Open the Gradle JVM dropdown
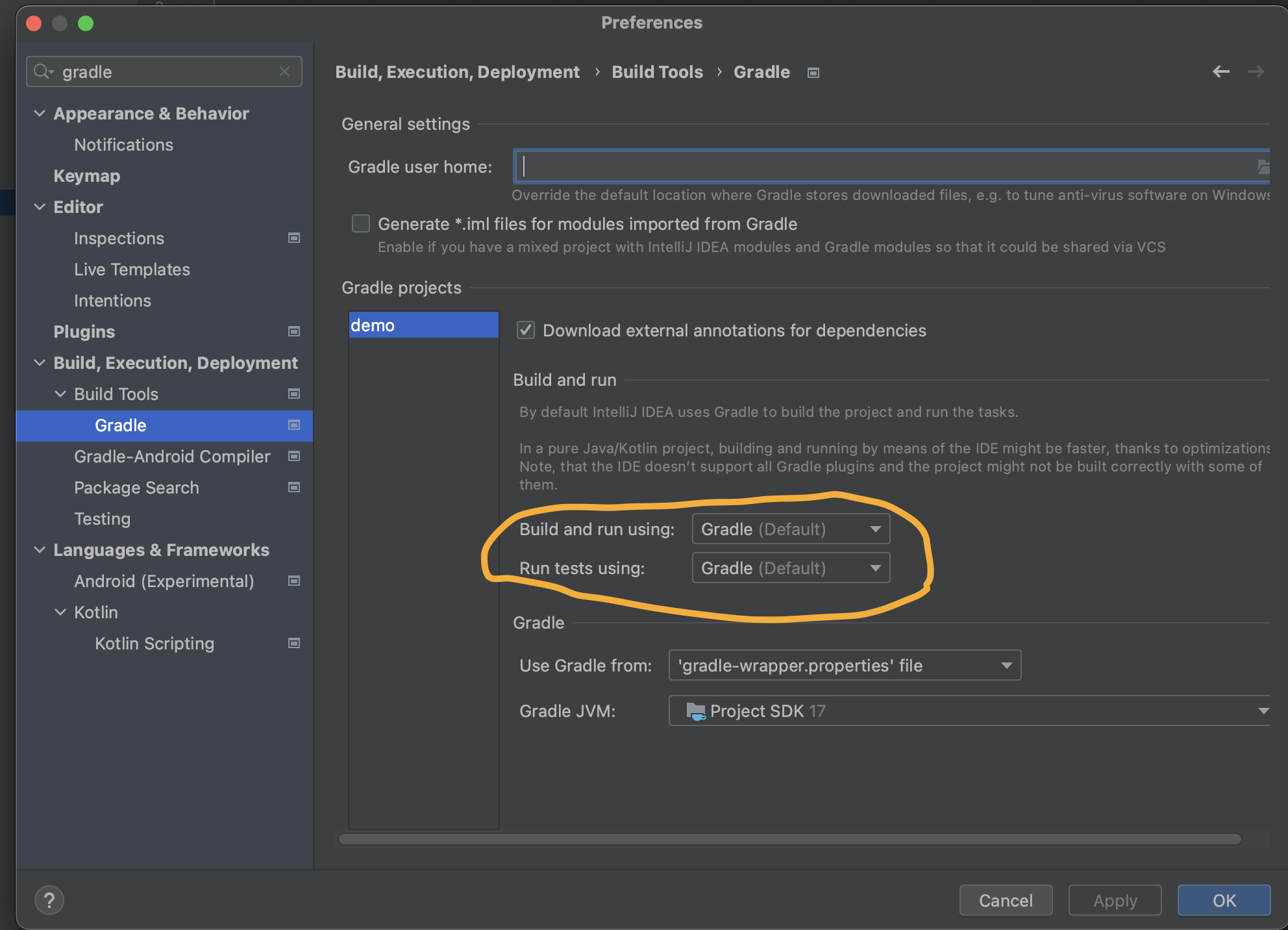The image size is (1288, 930). [x=969, y=711]
